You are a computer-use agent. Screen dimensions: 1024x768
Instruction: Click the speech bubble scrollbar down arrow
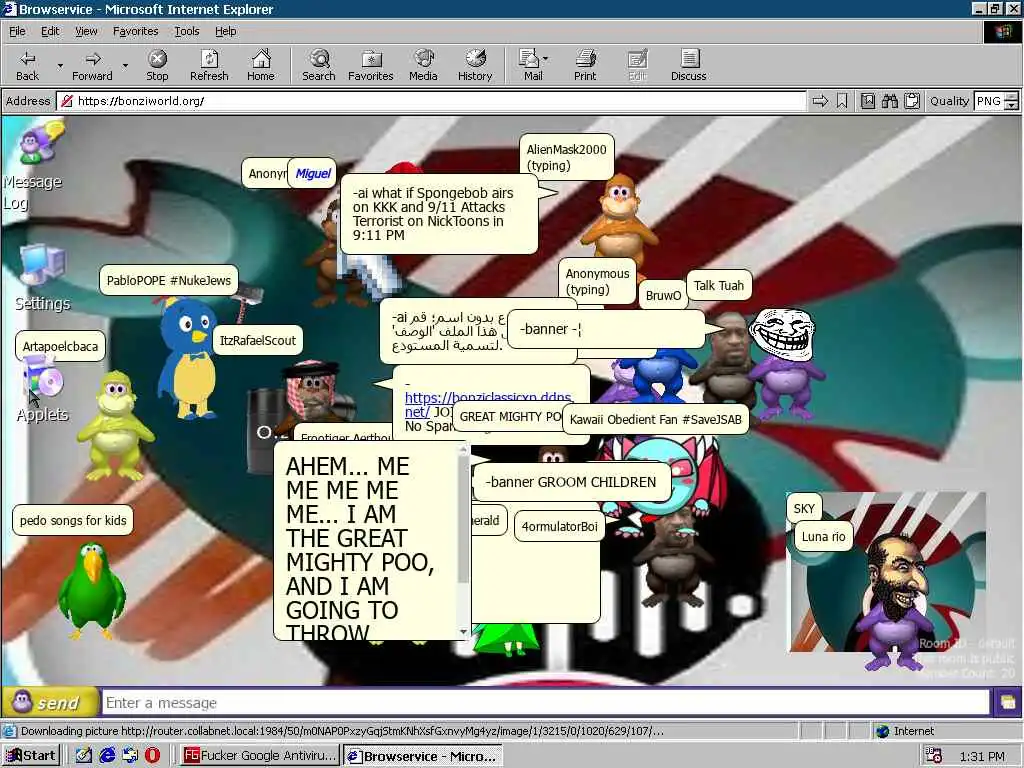[x=463, y=632]
